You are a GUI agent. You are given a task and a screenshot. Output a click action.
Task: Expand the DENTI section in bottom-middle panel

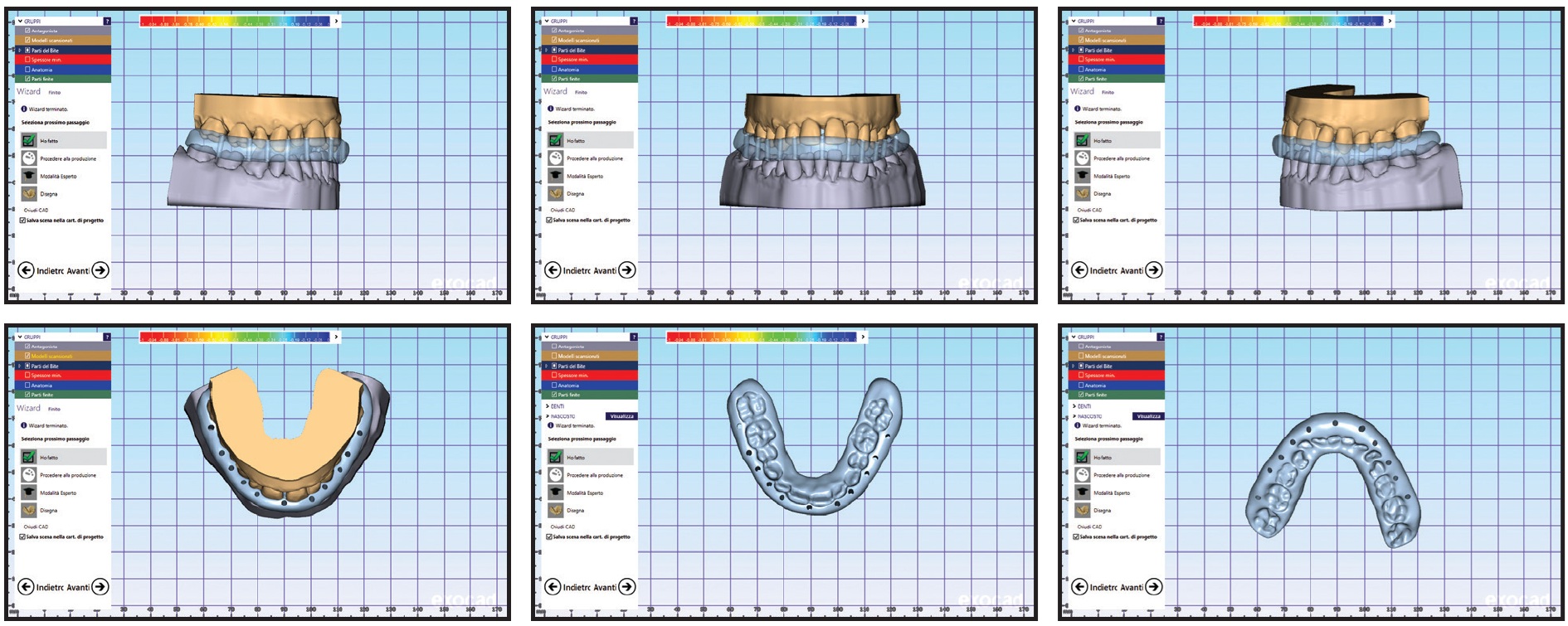[548, 406]
